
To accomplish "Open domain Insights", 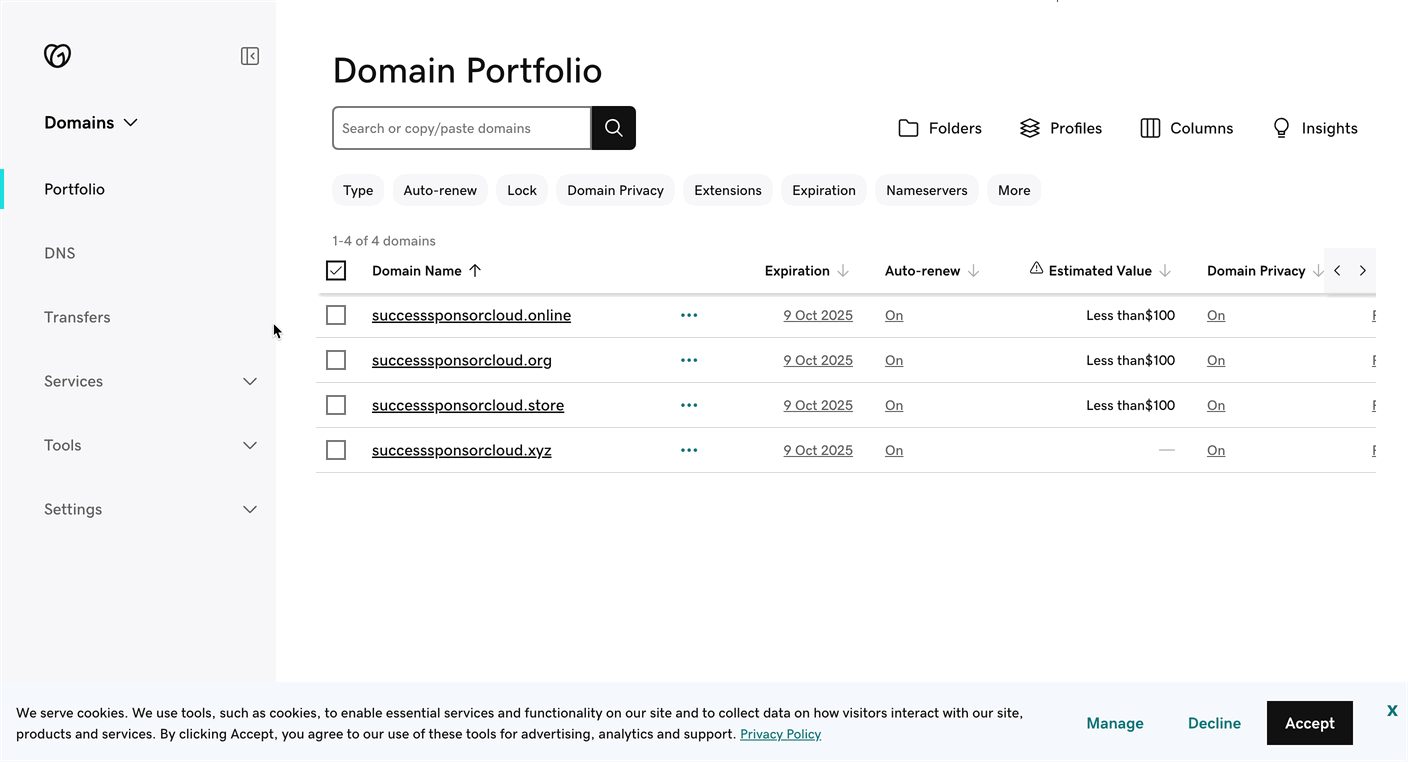I will coord(1314,128).
